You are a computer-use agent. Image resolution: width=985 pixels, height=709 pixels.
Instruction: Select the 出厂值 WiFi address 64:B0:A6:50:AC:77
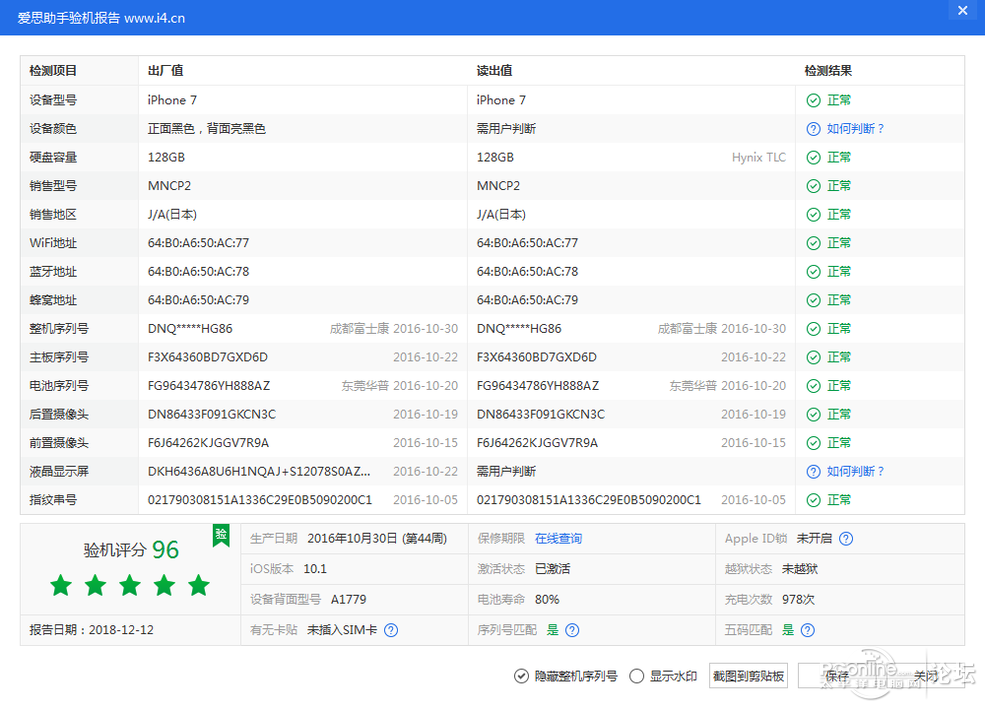tap(199, 243)
